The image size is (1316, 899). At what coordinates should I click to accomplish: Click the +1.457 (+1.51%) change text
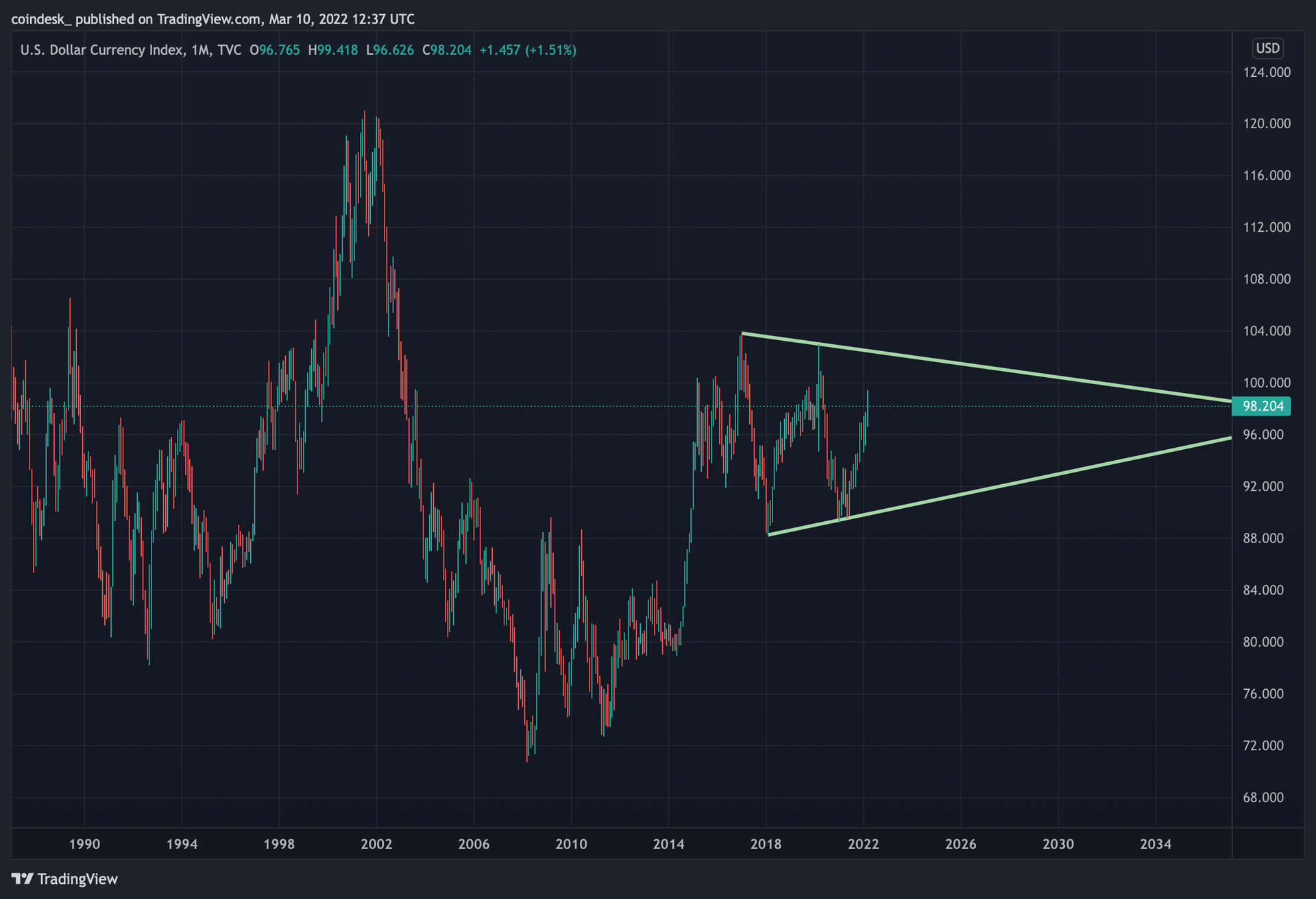(x=528, y=50)
